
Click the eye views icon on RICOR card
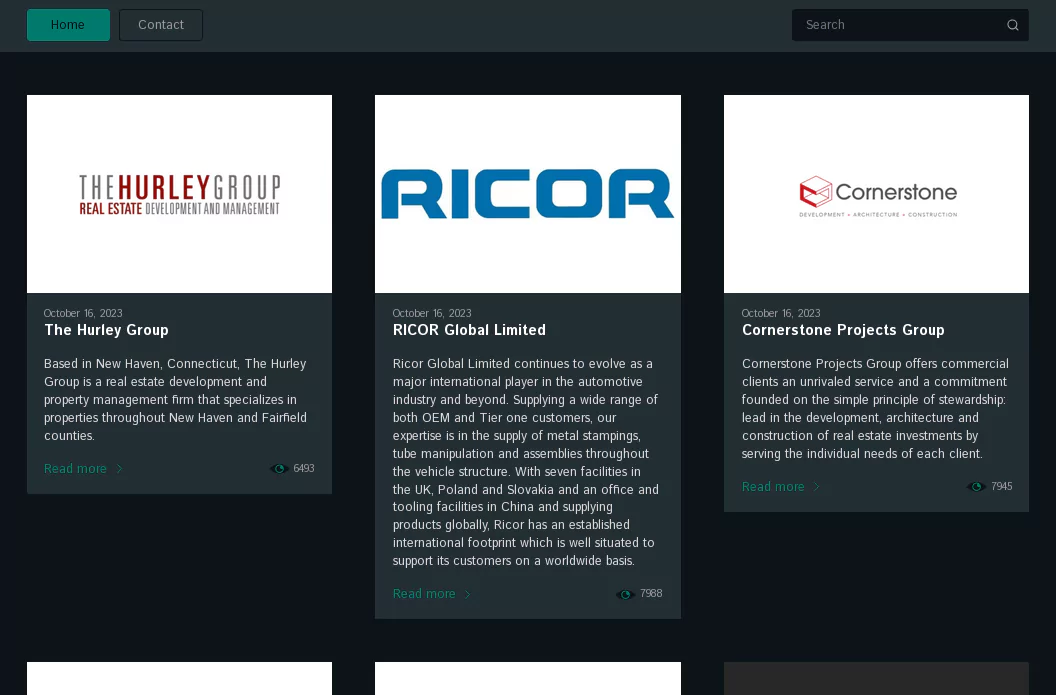click(x=625, y=594)
